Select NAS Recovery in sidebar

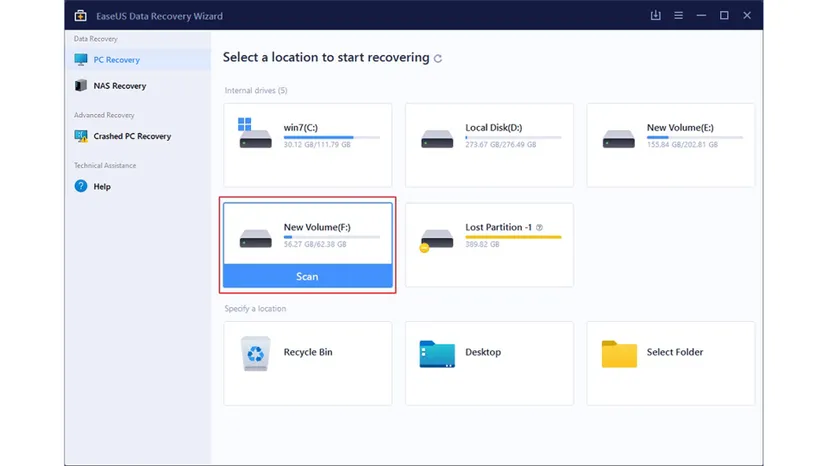point(138,86)
